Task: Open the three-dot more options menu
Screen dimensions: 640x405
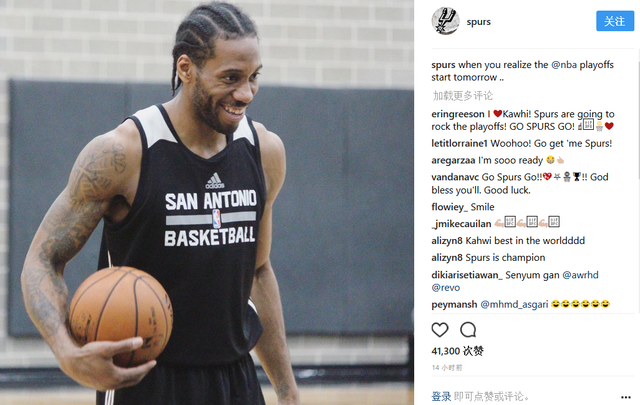Action: [x=626, y=397]
